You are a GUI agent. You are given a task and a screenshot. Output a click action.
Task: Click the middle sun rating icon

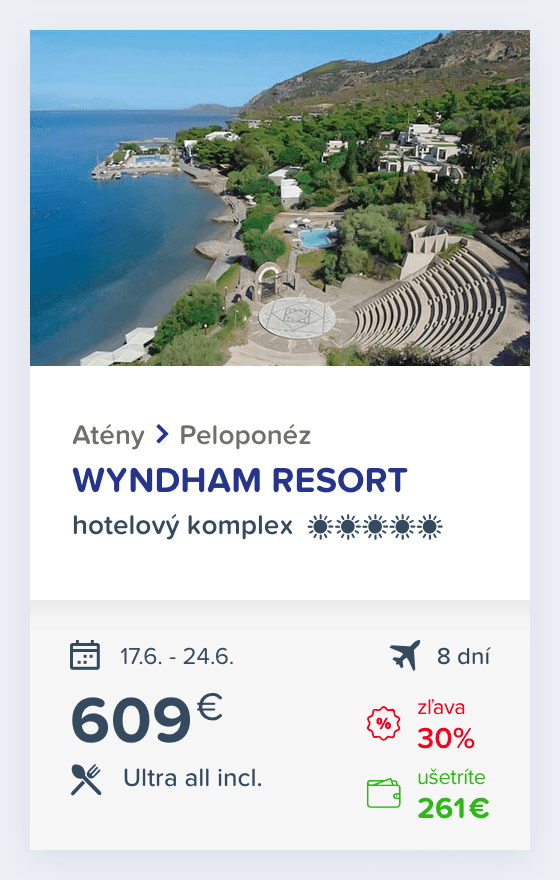coord(375,527)
